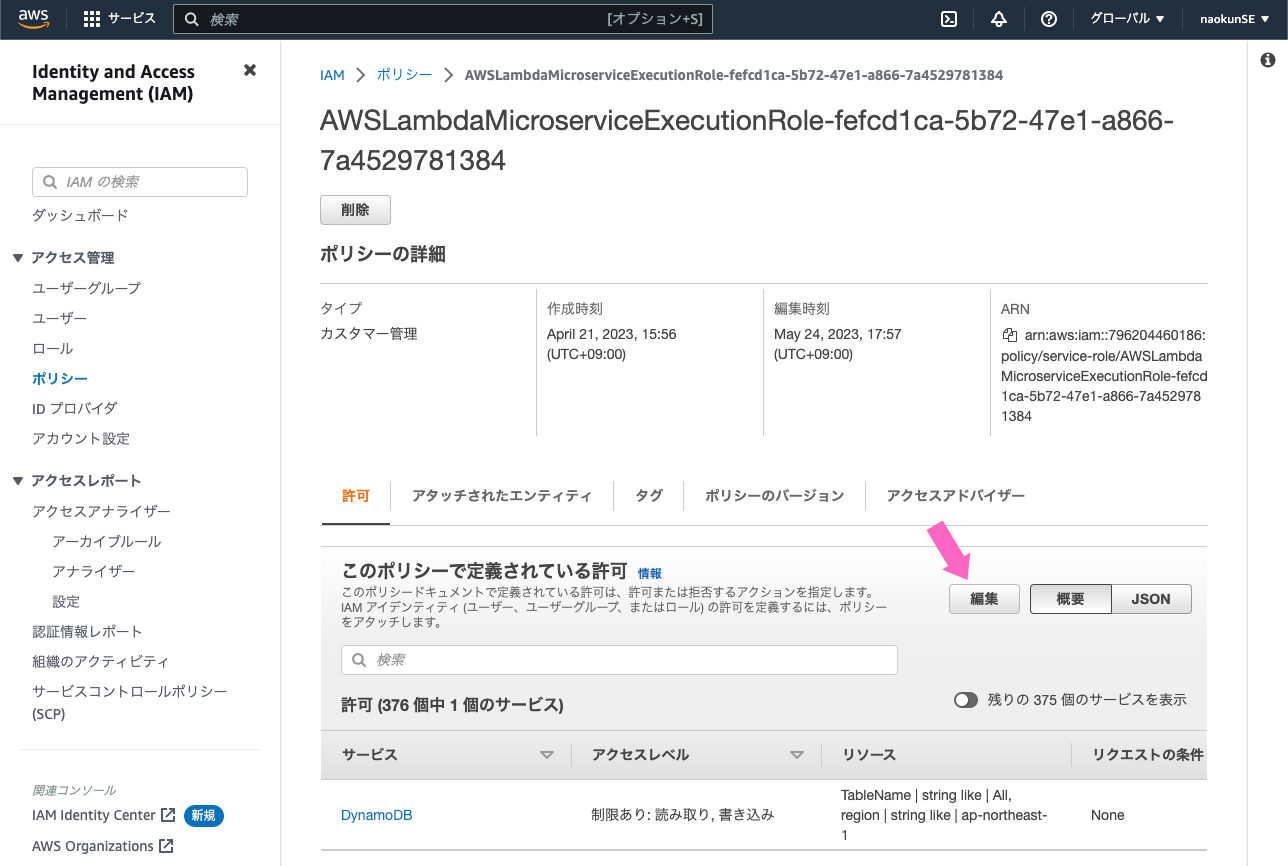
Task: Collapse the アクセスレポート section
Action: pyautogui.click(x=18, y=481)
